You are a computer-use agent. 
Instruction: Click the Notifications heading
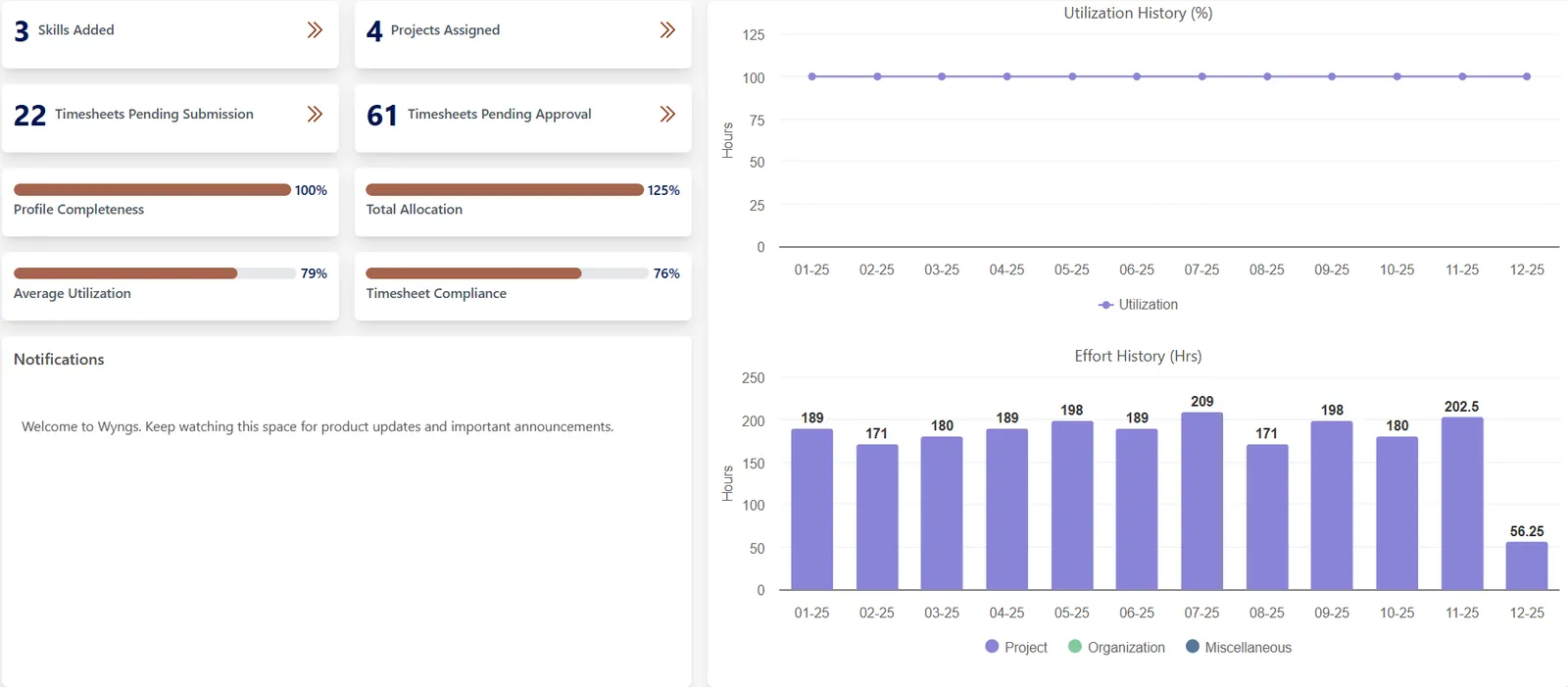(59, 360)
